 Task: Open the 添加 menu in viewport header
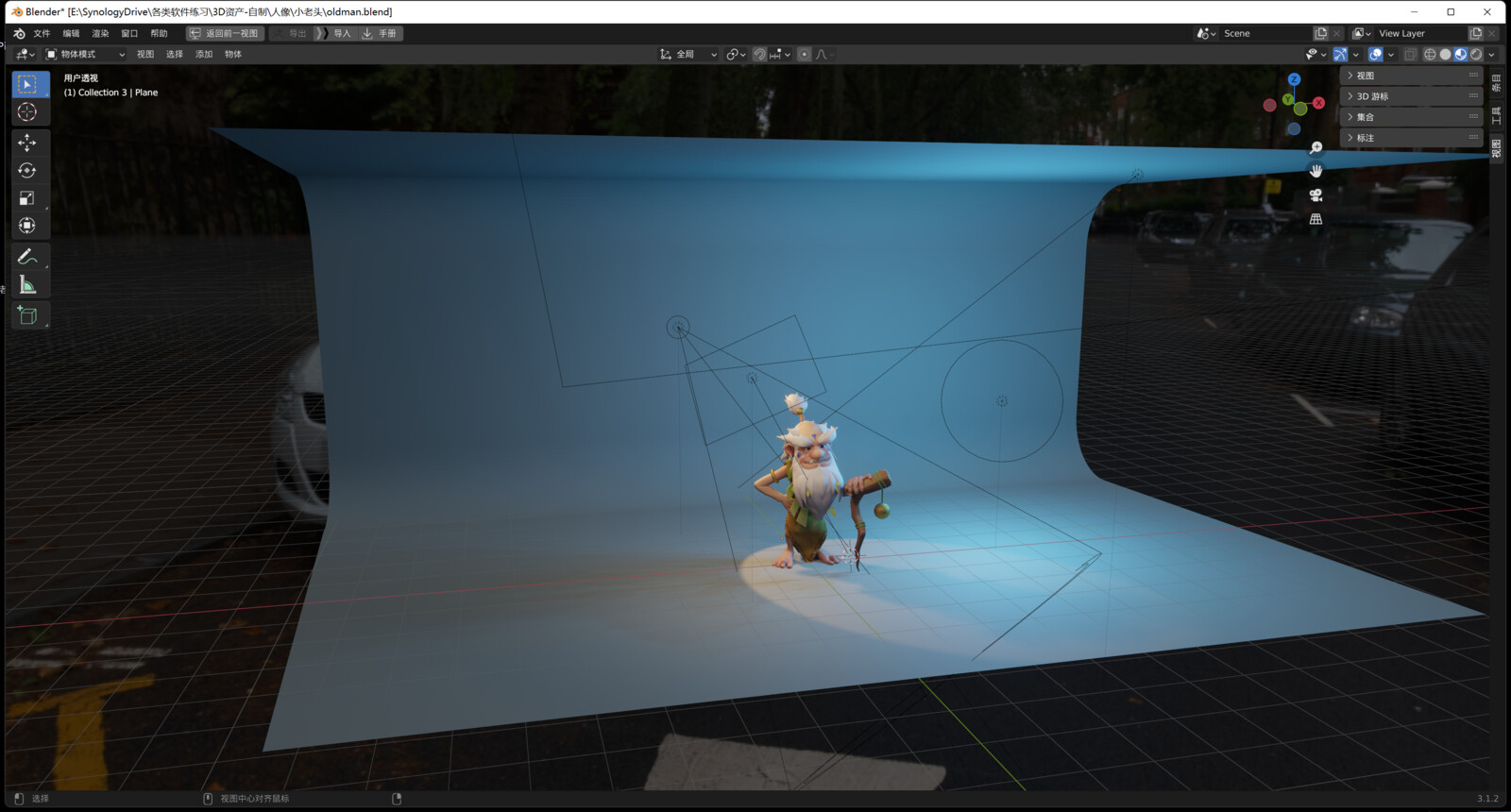point(204,55)
